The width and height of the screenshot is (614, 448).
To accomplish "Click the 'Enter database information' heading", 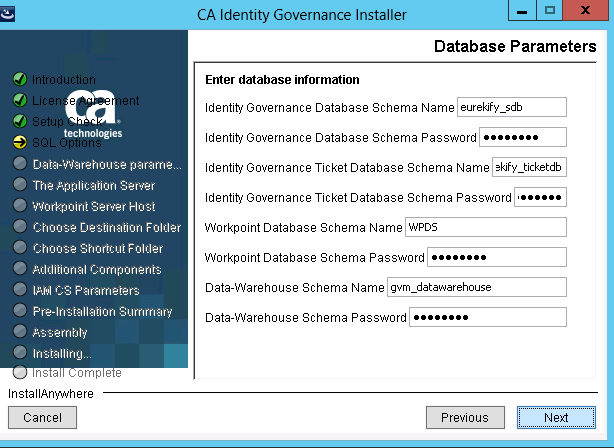I will click(x=282, y=79).
